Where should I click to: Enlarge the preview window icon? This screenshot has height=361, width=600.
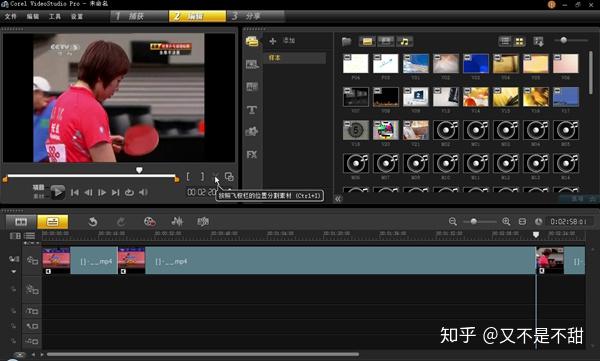pyautogui.click(x=229, y=176)
